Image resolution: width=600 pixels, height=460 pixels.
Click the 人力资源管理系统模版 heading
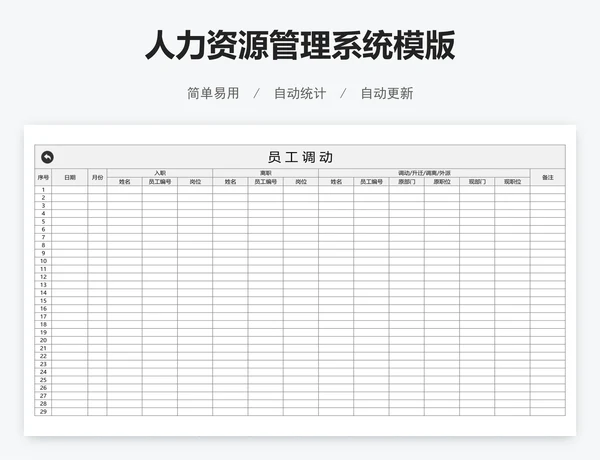[x=300, y=45]
